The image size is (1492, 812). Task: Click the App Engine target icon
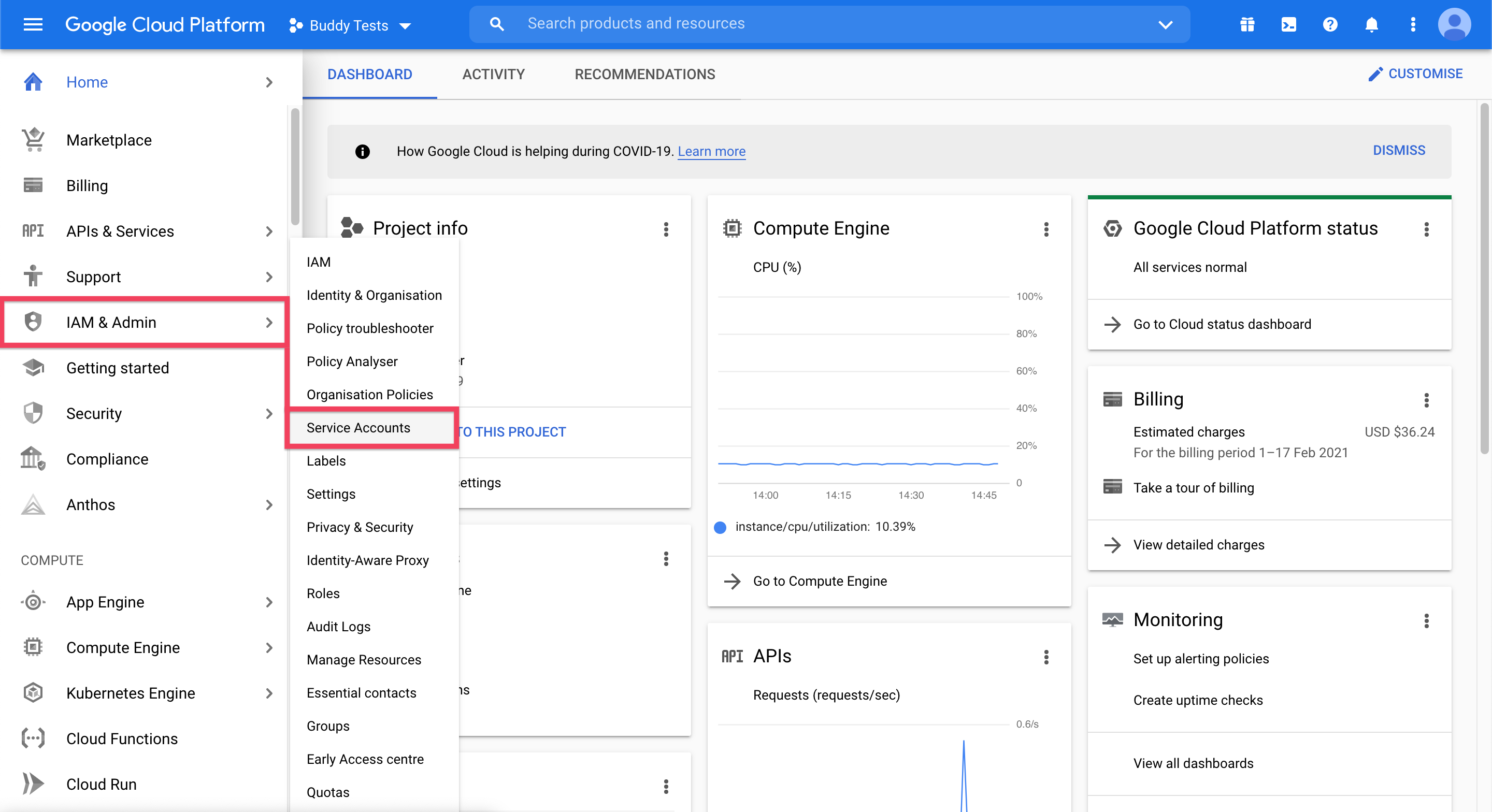(x=33, y=602)
